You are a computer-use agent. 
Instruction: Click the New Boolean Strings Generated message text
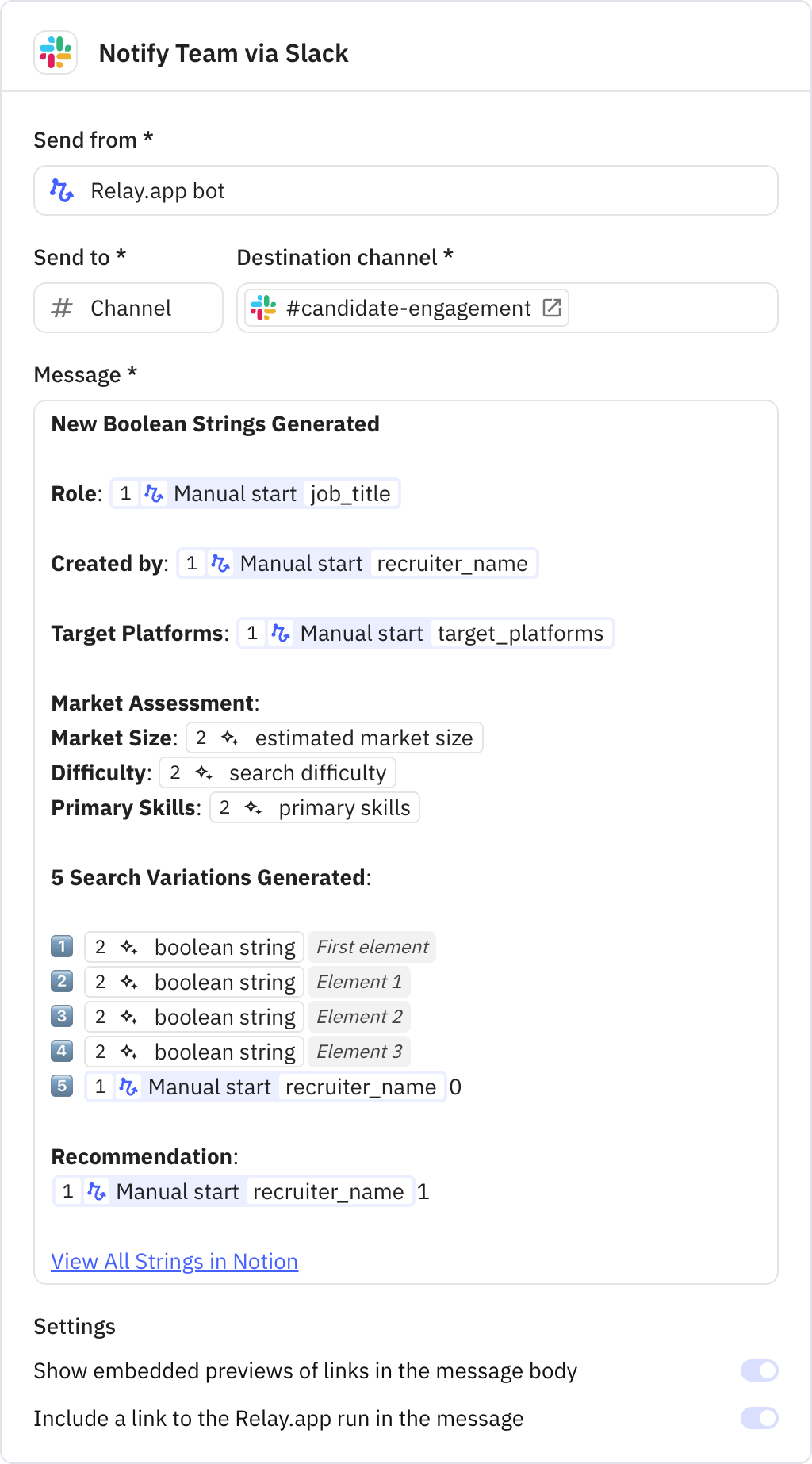pyautogui.click(x=215, y=424)
